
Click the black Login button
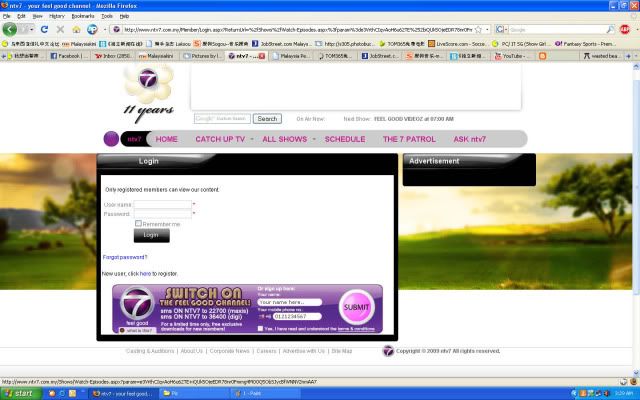coord(151,235)
